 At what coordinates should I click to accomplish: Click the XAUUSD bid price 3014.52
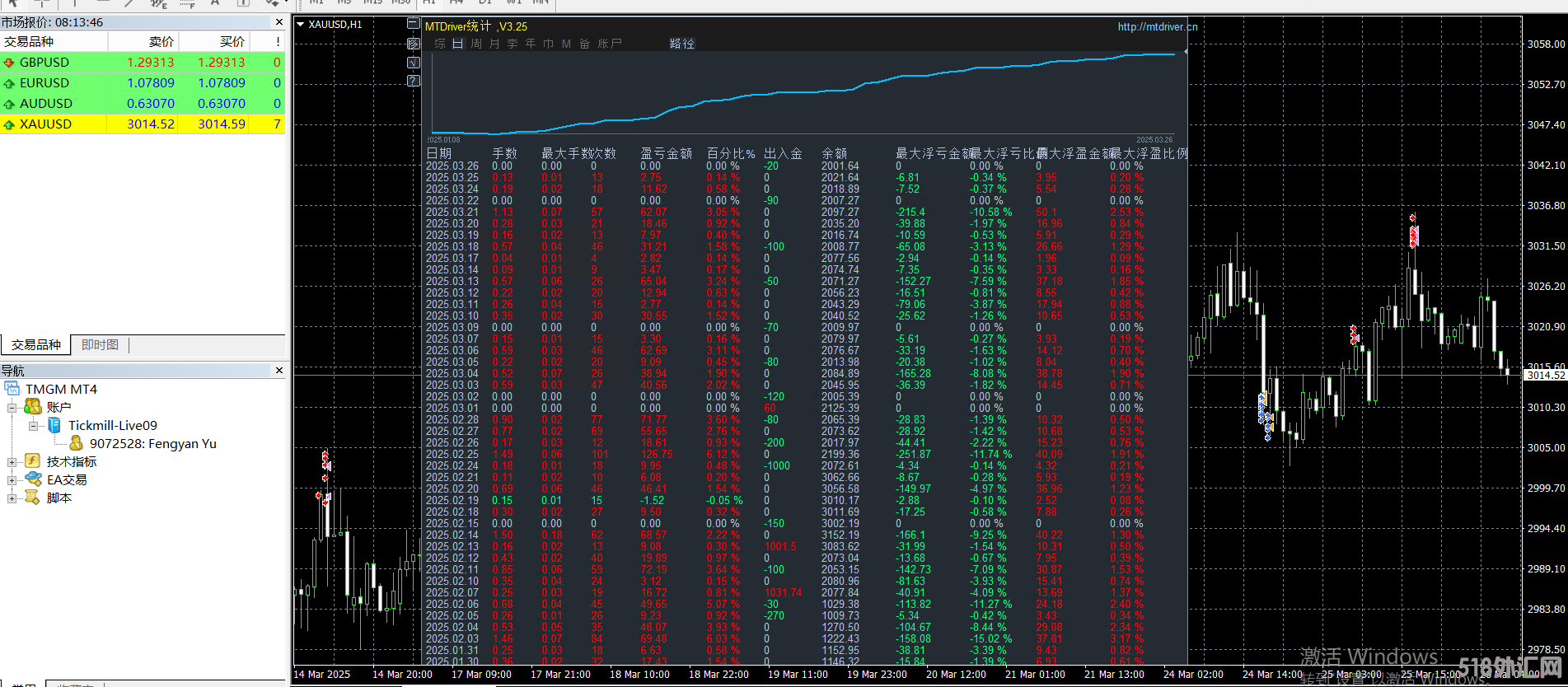click(x=151, y=124)
